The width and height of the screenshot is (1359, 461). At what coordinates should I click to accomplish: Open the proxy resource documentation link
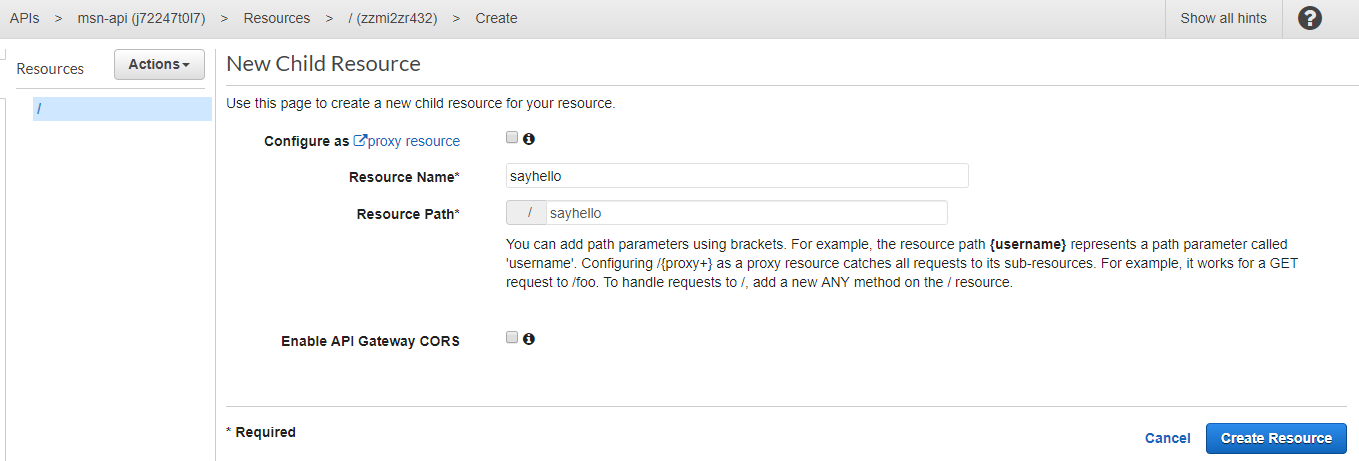coord(414,141)
